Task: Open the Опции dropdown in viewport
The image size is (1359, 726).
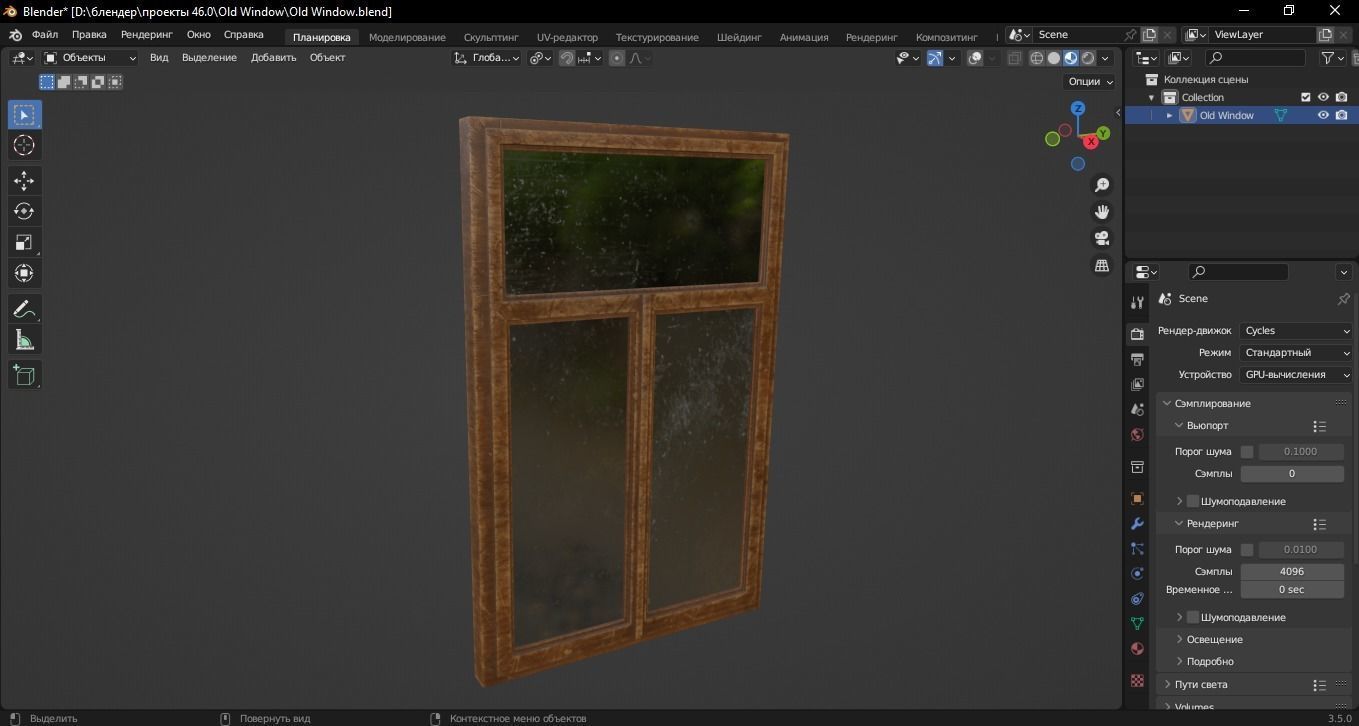Action: 1091,82
